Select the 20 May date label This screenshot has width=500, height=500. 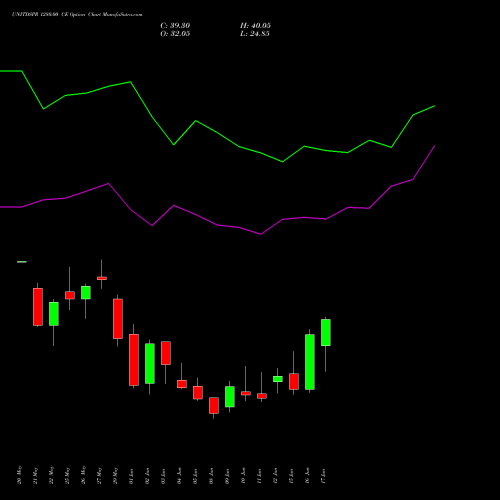(x=19, y=475)
